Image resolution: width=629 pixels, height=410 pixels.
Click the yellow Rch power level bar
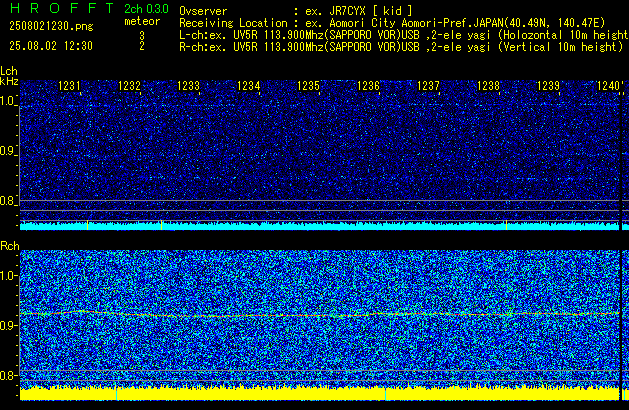[x=319, y=394]
